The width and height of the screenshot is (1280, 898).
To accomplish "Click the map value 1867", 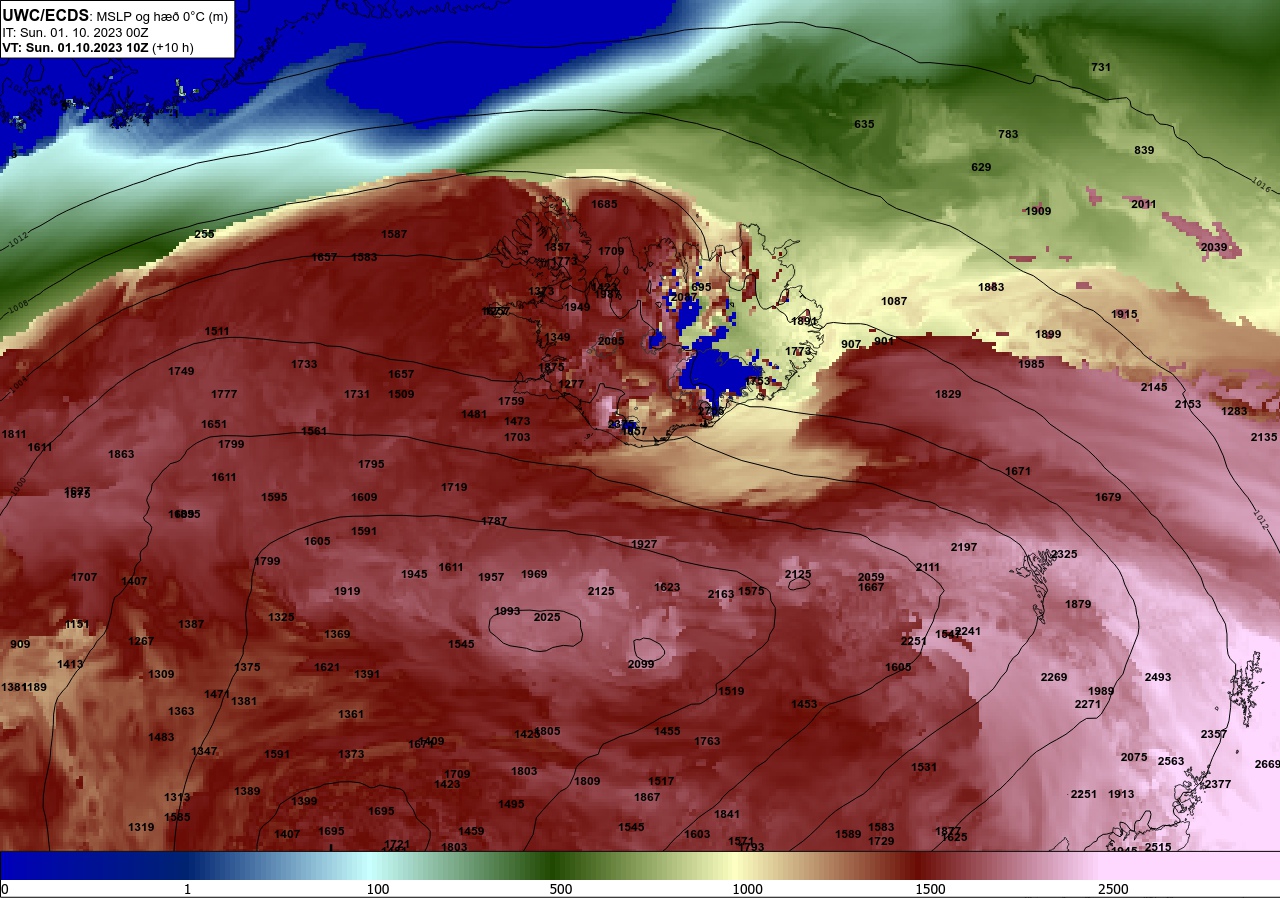I will 647,797.
